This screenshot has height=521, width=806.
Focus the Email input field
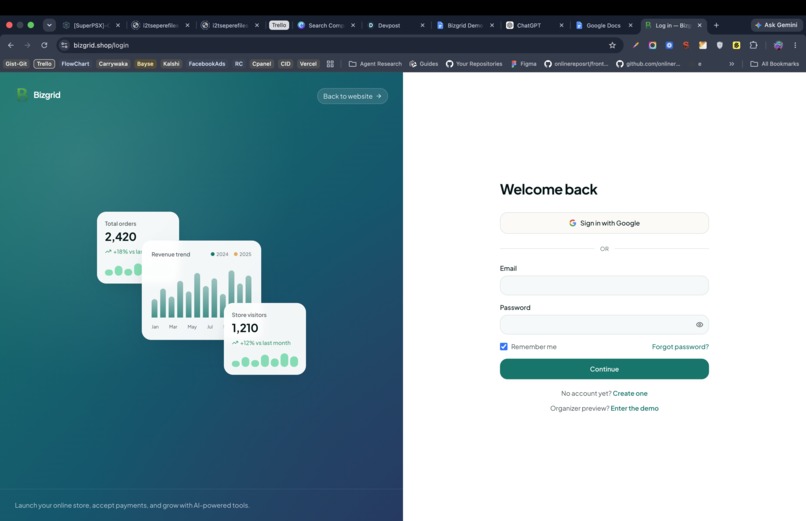[x=604, y=285]
